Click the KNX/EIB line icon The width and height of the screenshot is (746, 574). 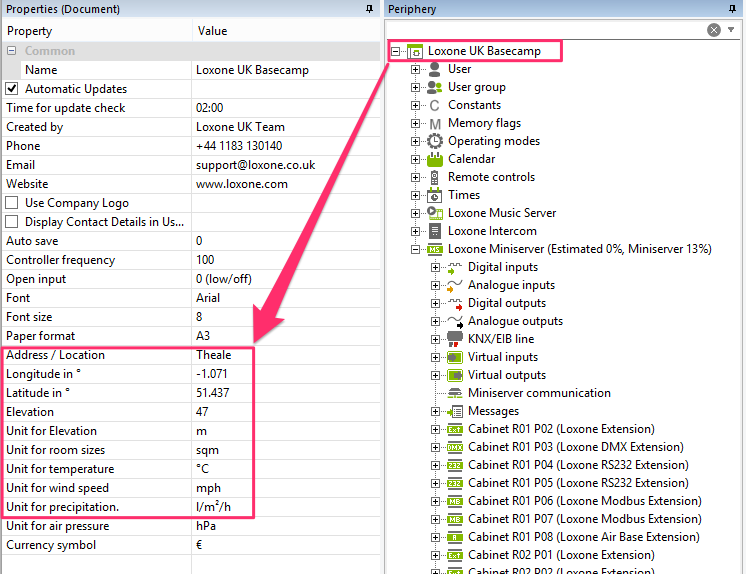pos(455,339)
